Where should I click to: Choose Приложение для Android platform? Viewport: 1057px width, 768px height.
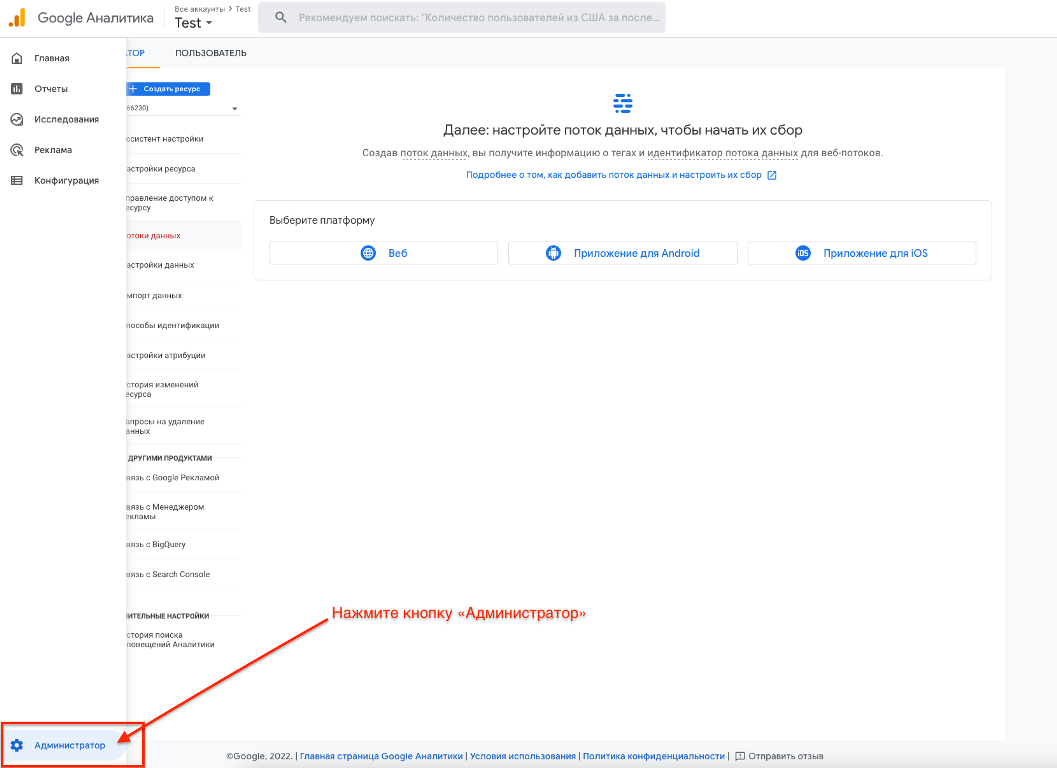[622, 253]
